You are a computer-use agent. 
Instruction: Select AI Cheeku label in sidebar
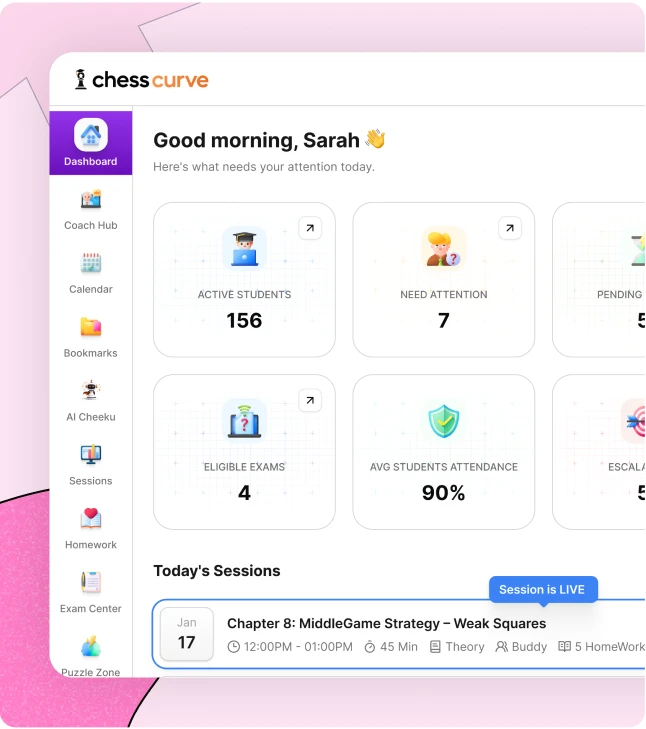click(x=91, y=417)
